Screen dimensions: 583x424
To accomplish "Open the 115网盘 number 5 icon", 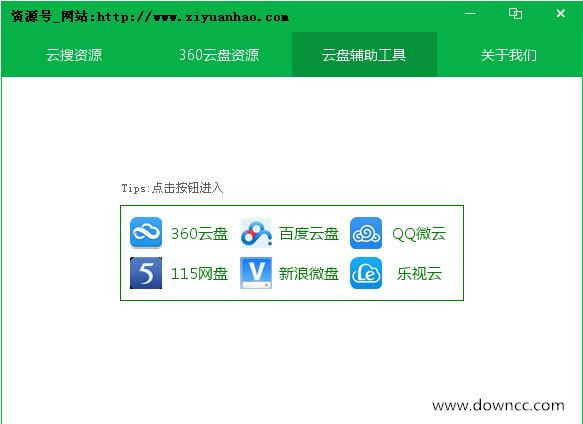I will click(146, 273).
